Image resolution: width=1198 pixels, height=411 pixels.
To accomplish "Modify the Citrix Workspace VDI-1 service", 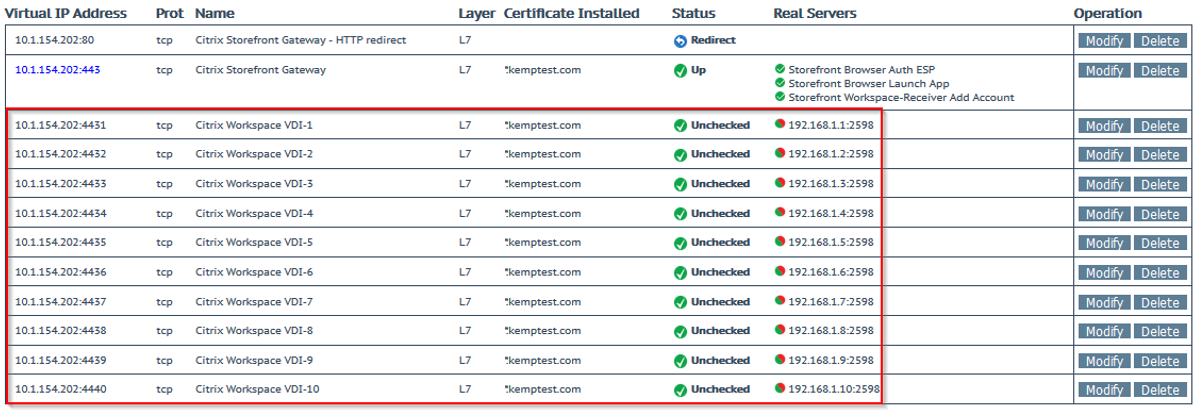I will click(1104, 126).
